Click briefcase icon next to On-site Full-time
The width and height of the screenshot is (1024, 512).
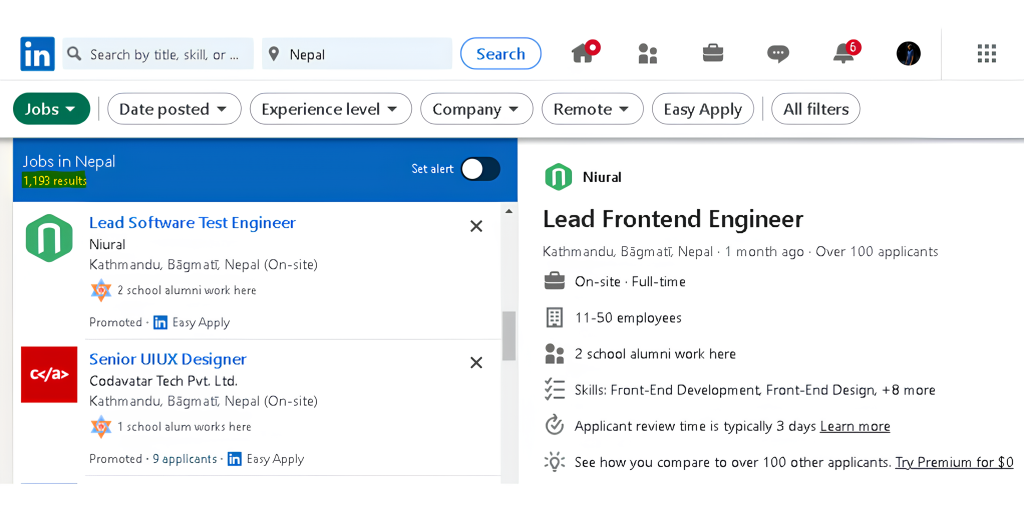pyautogui.click(x=554, y=281)
